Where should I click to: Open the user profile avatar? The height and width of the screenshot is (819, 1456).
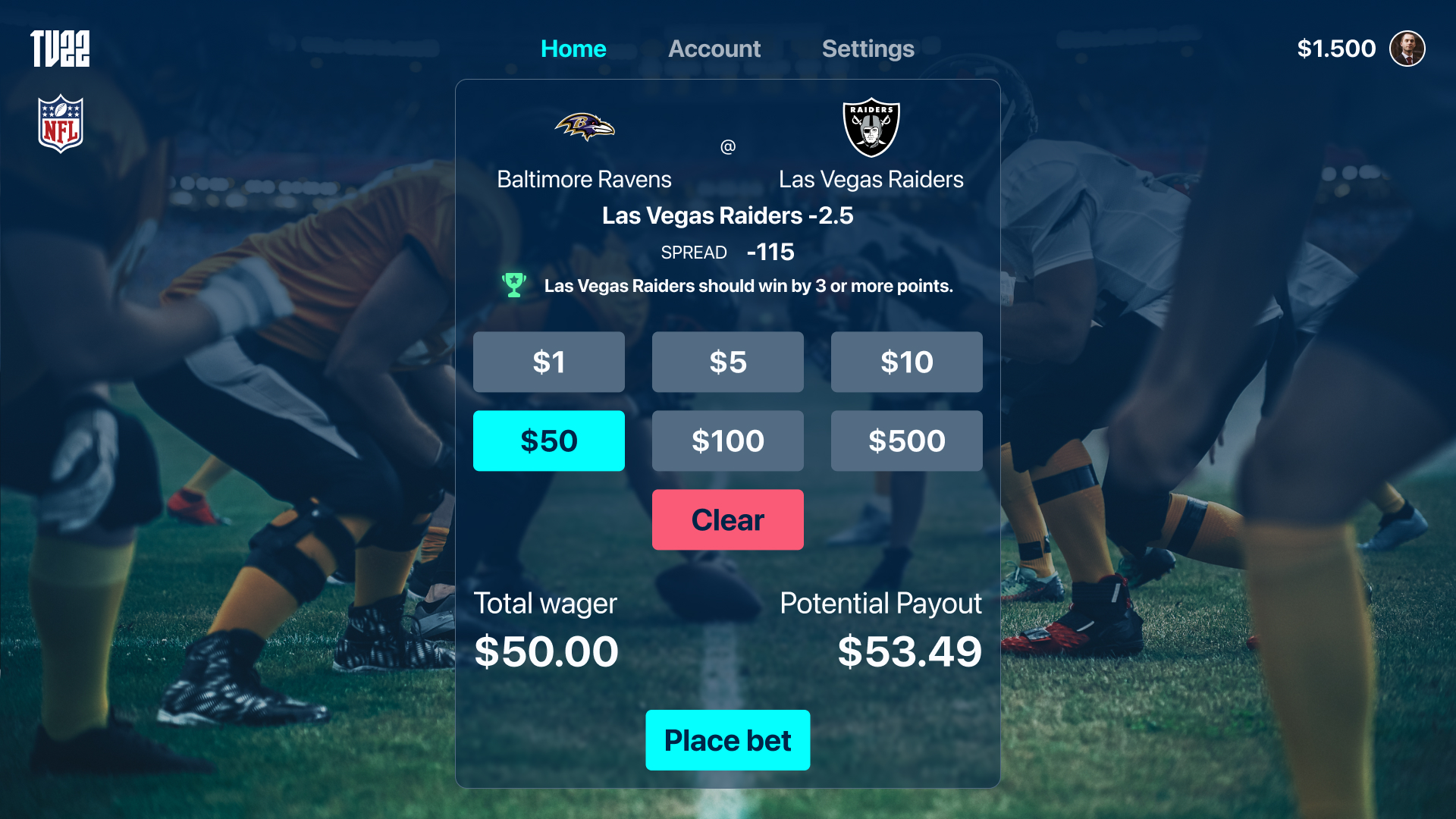coord(1407,49)
